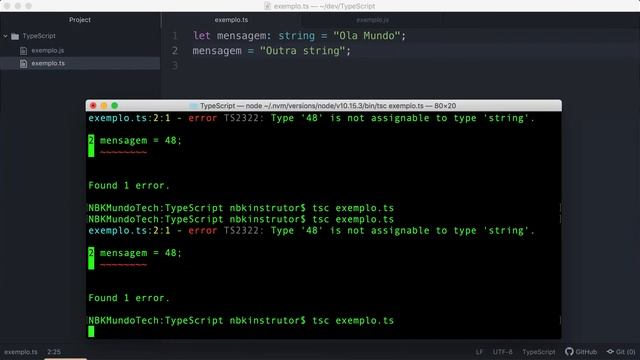Collapse the TypeScript project folder

pyautogui.click(x=5, y=36)
